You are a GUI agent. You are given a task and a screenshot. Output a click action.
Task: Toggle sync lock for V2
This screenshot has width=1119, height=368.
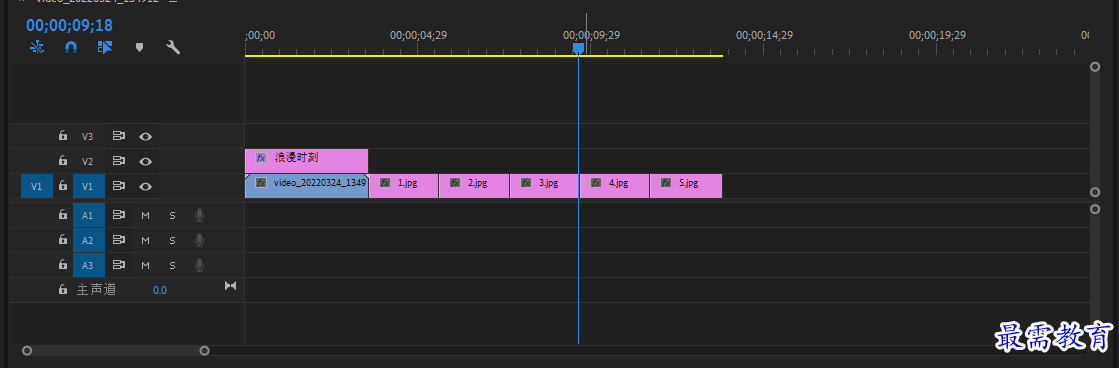coord(118,161)
